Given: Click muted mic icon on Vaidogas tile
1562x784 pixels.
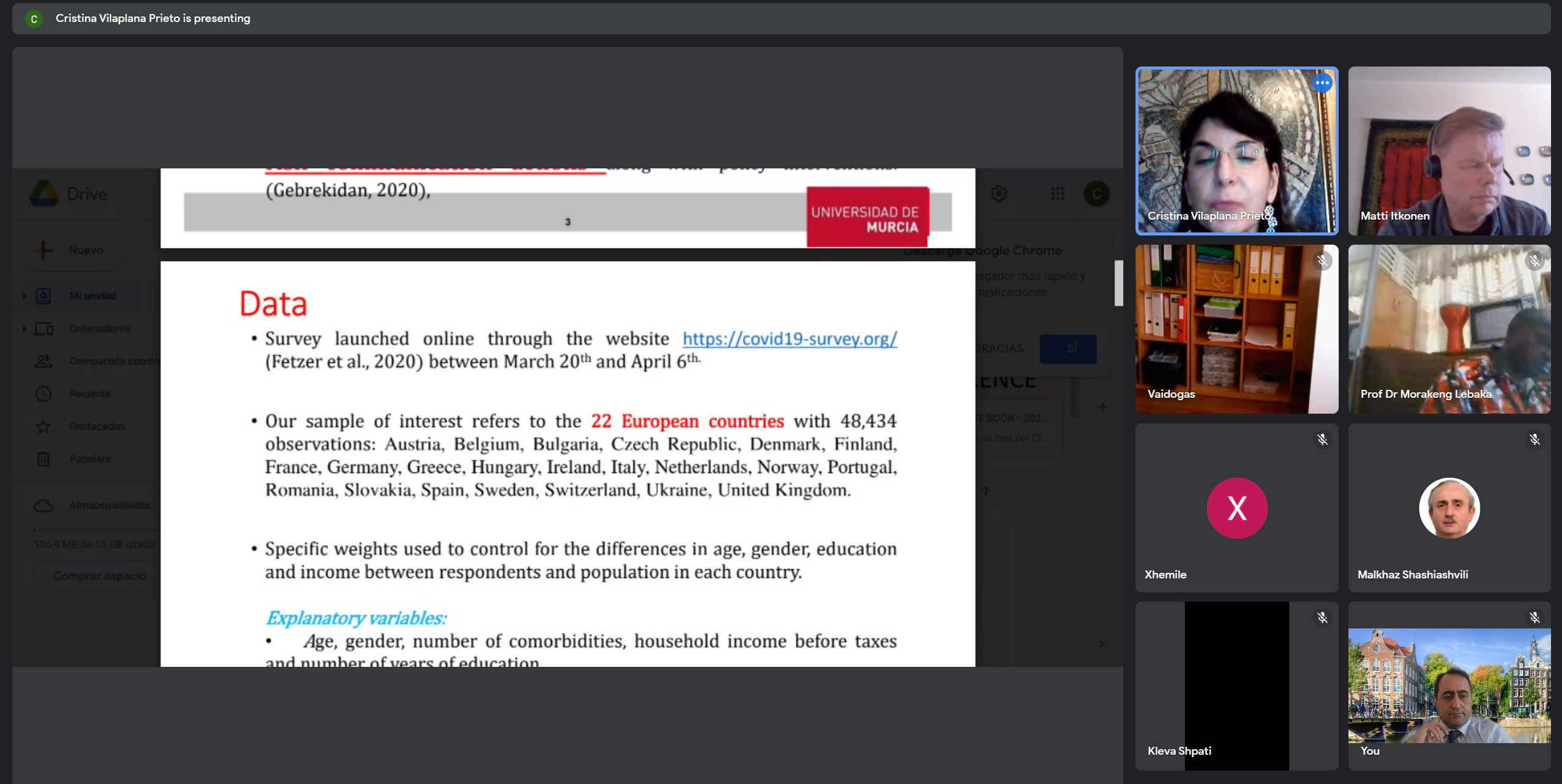Looking at the screenshot, I should click(x=1322, y=261).
